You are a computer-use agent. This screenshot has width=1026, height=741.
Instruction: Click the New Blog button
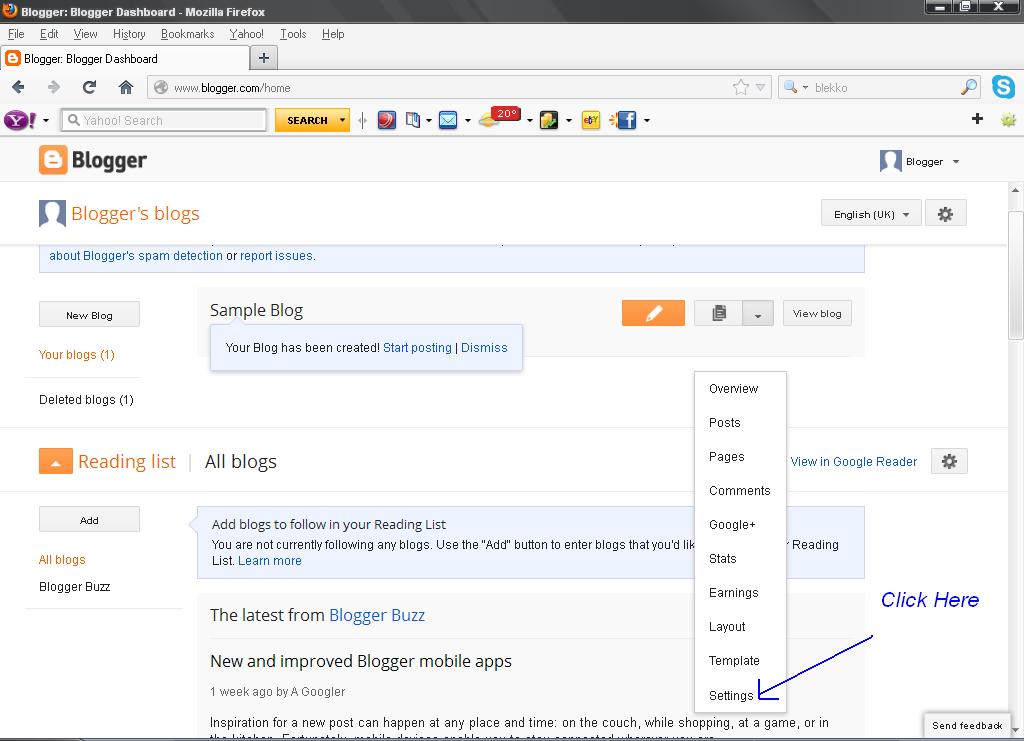click(89, 315)
